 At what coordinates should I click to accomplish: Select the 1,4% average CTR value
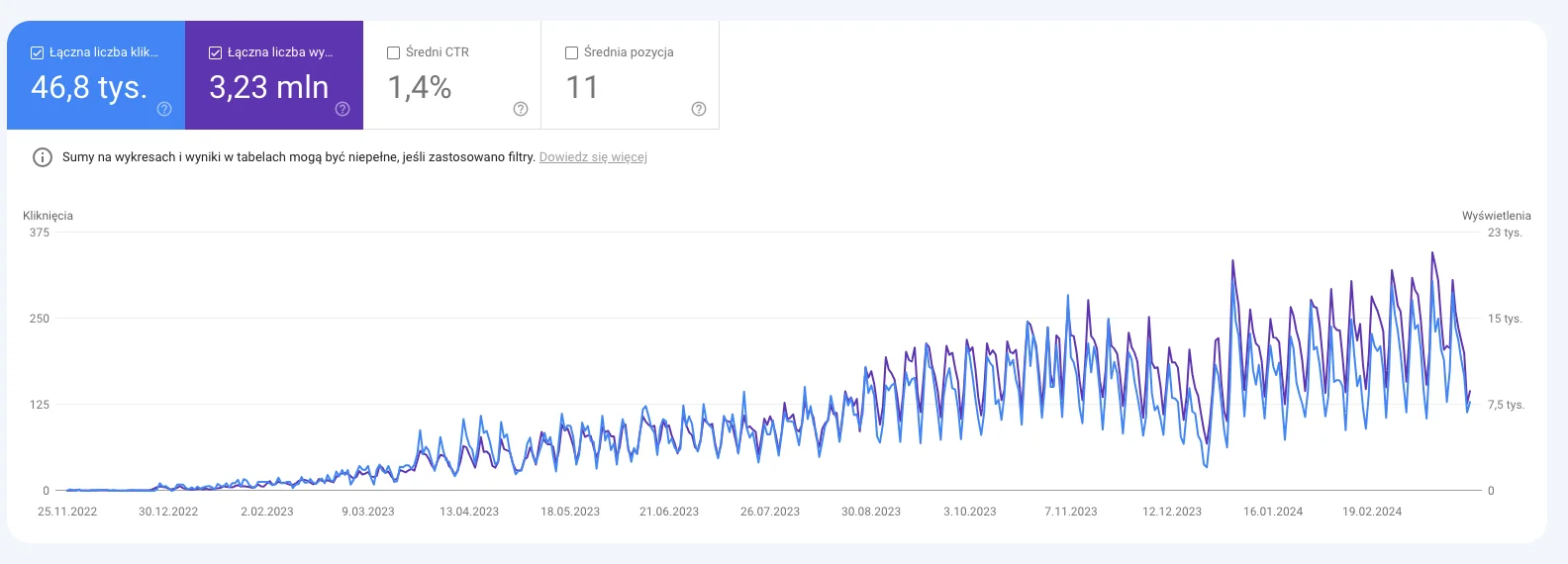pos(420,87)
